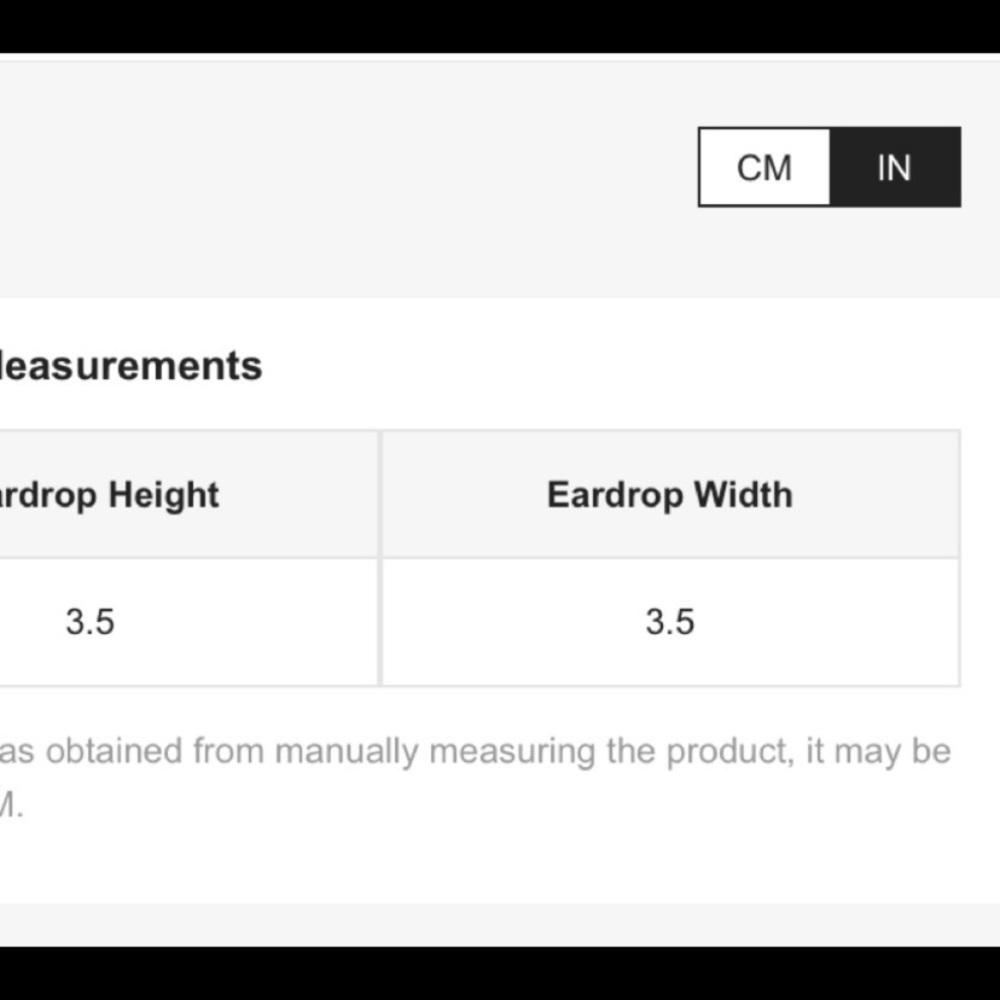The image size is (1000, 1000).
Task: Select the IN unit option
Action: (894, 168)
